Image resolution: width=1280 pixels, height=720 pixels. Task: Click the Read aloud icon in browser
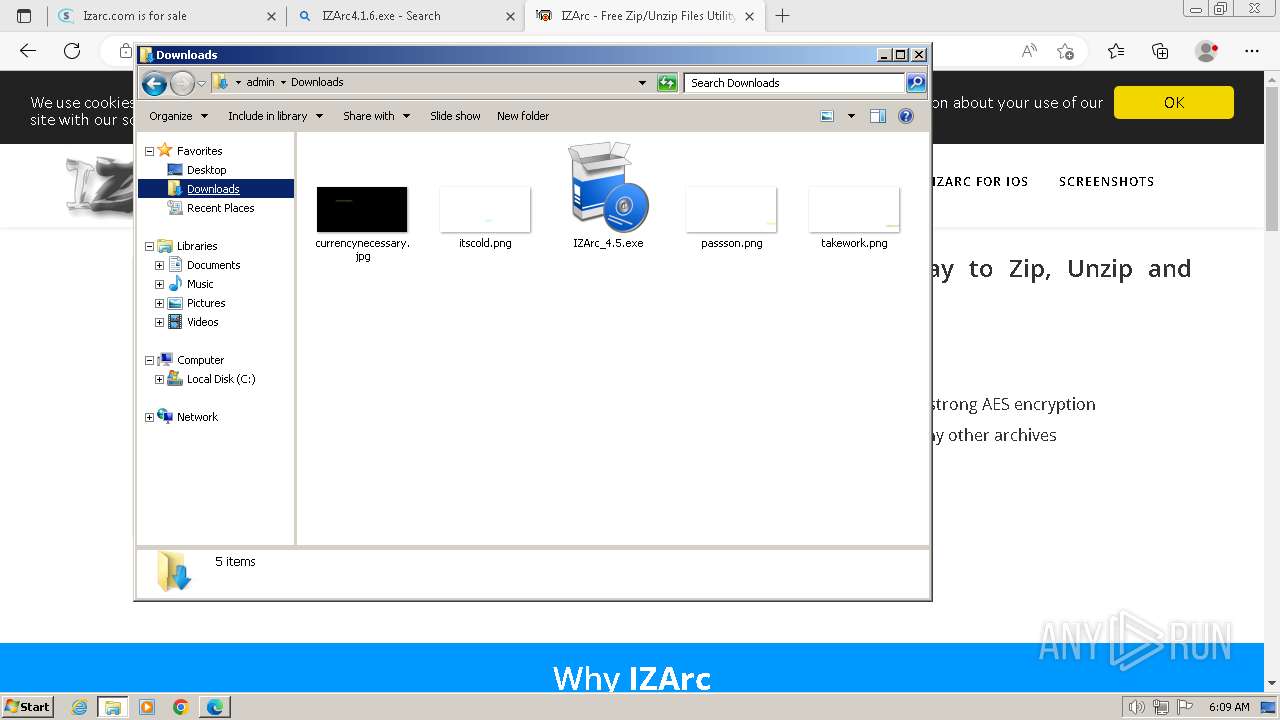point(1029,51)
